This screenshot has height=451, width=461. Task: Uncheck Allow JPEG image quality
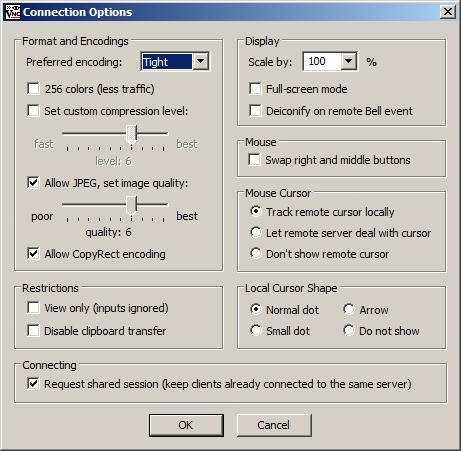[33, 183]
